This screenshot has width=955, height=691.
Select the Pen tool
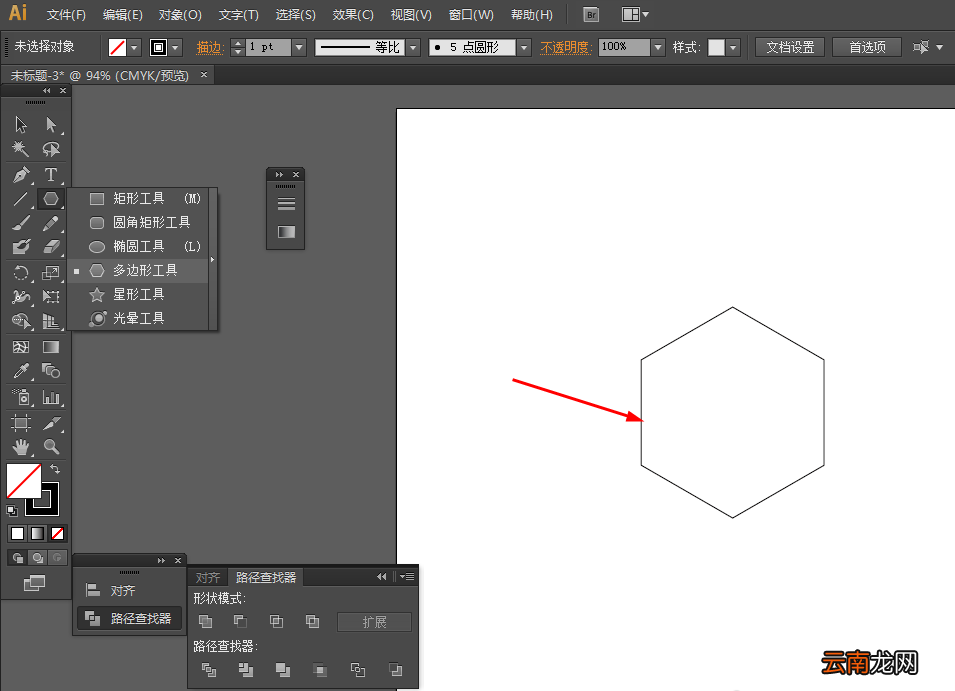[21, 175]
